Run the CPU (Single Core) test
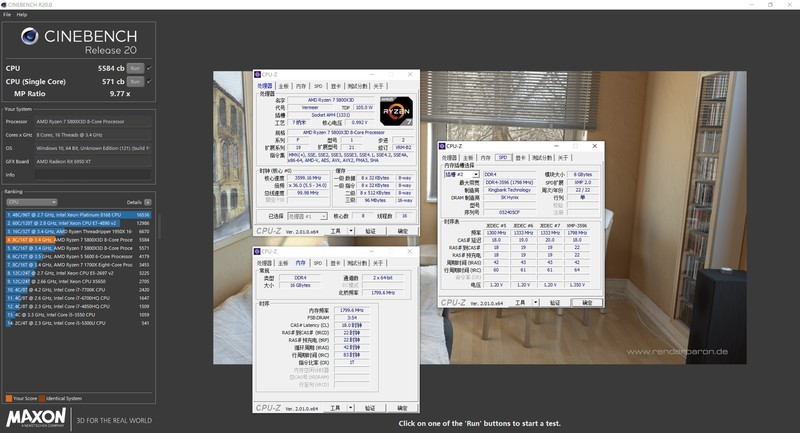This screenshot has height=433, width=800. pos(135,82)
